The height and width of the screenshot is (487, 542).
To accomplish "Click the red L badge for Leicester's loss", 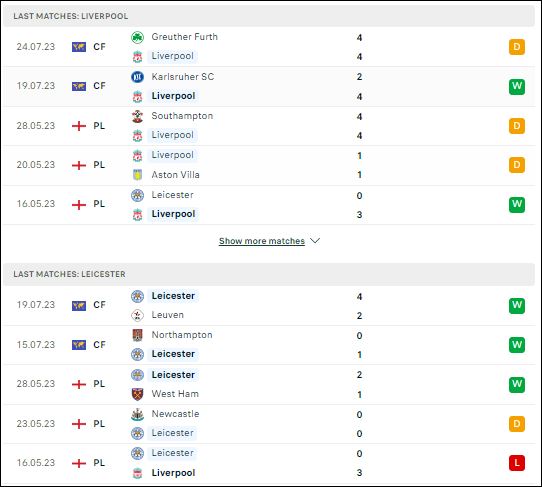I will point(517,463).
